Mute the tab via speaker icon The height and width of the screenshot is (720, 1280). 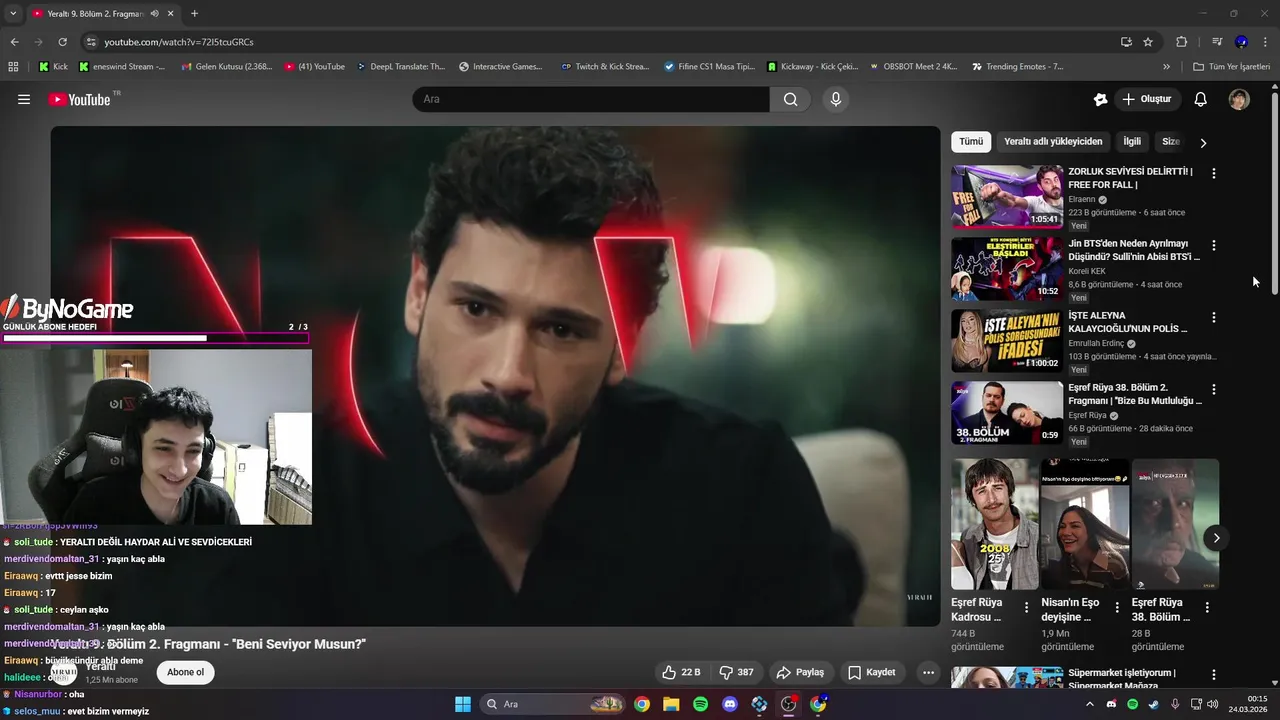[x=154, y=14]
